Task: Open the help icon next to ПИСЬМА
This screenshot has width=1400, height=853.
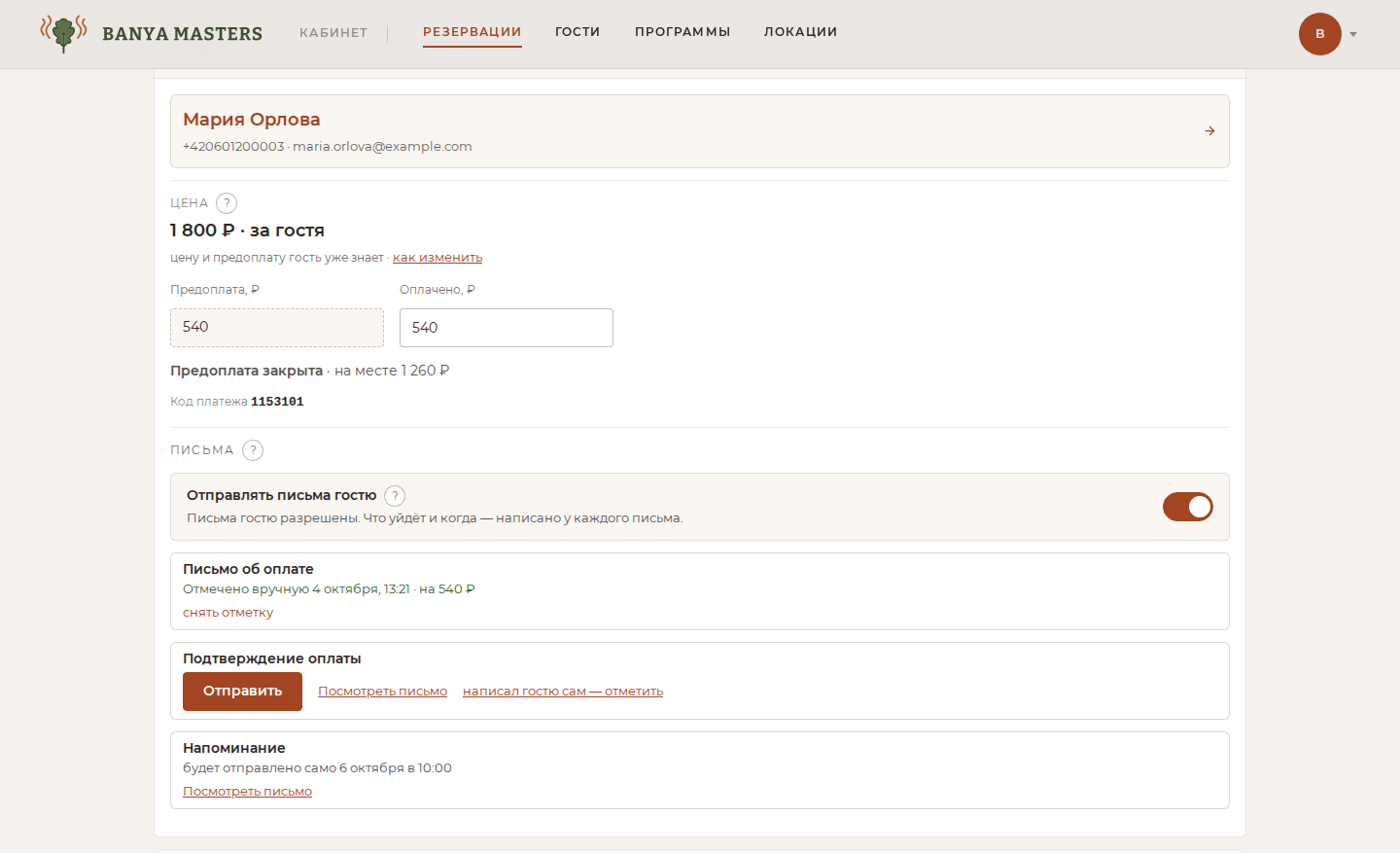Action: (x=253, y=450)
